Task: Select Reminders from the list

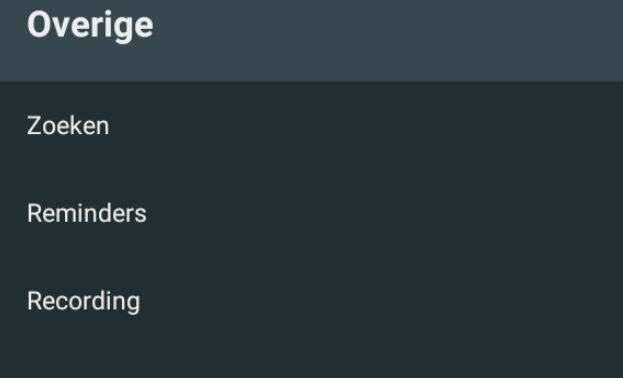Action: click(312, 213)
